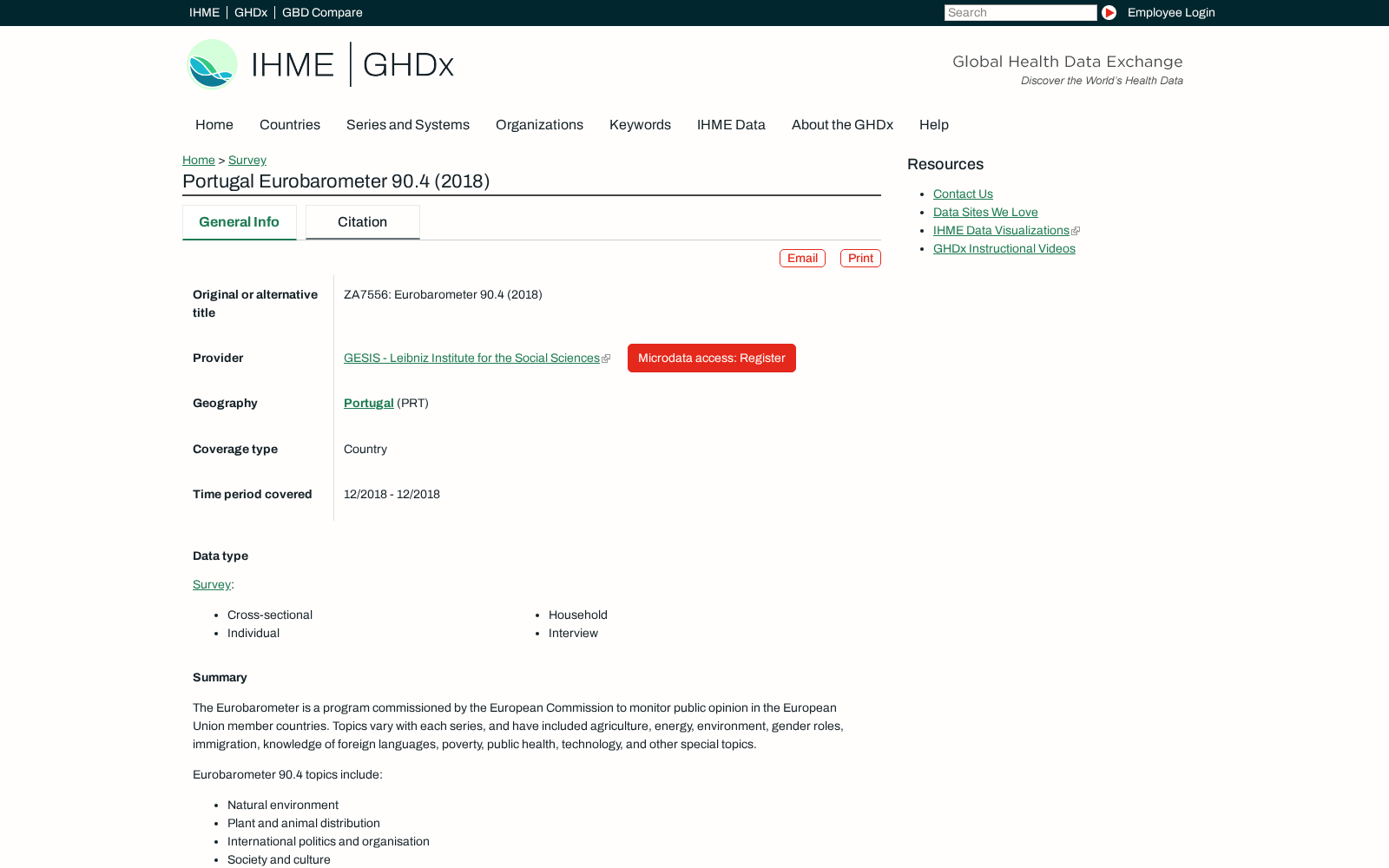Click the Individual list item
The image size is (1389, 868).
tap(253, 633)
